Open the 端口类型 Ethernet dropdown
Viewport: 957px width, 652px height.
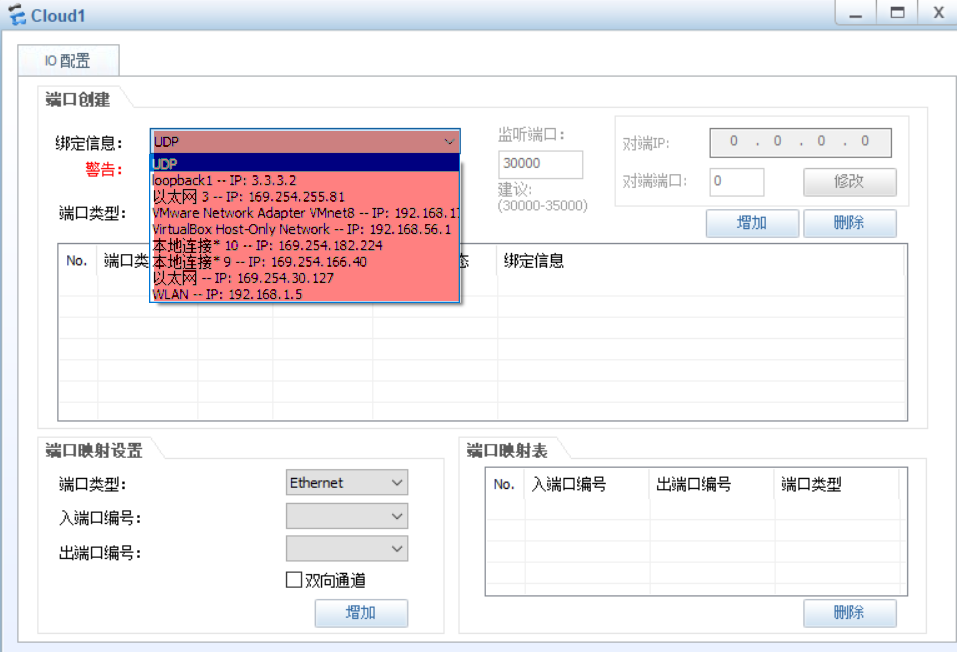(x=347, y=483)
